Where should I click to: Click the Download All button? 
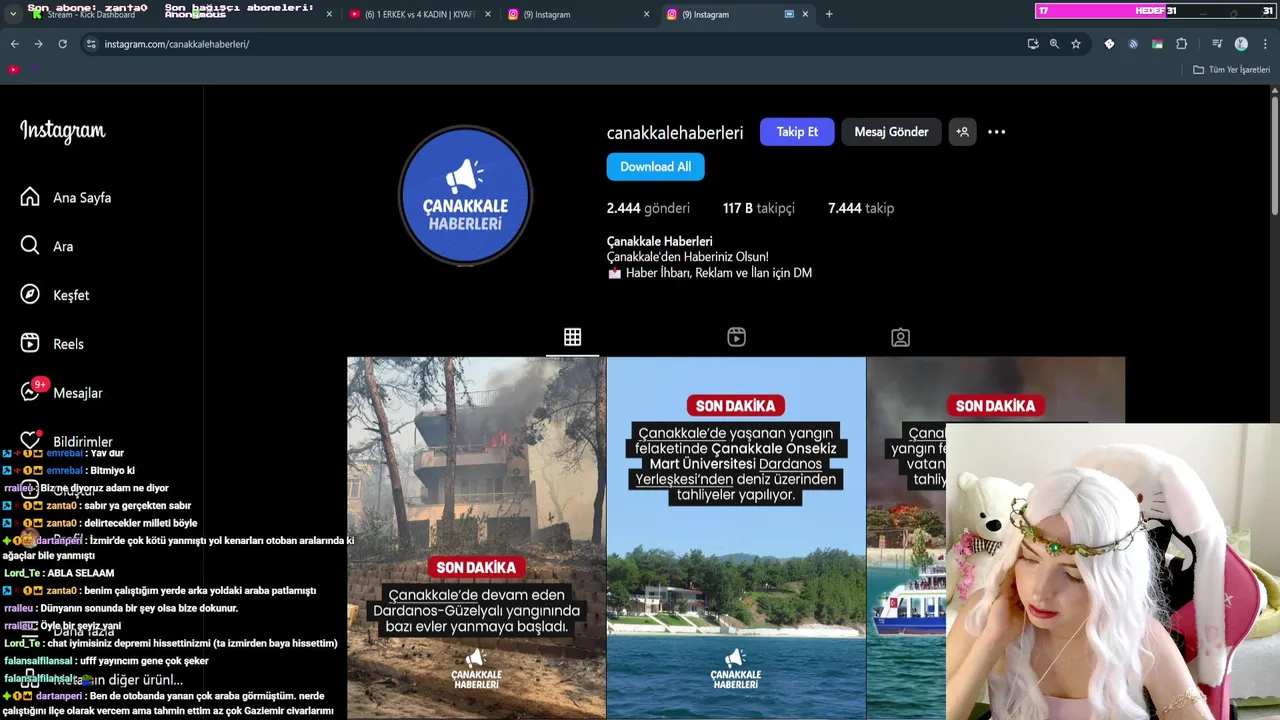655,167
